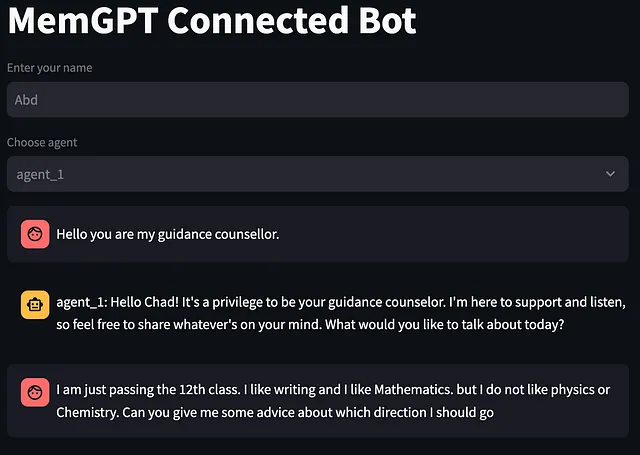Click the sentence about passing 12th class
The image size is (640, 455).
pos(149,390)
